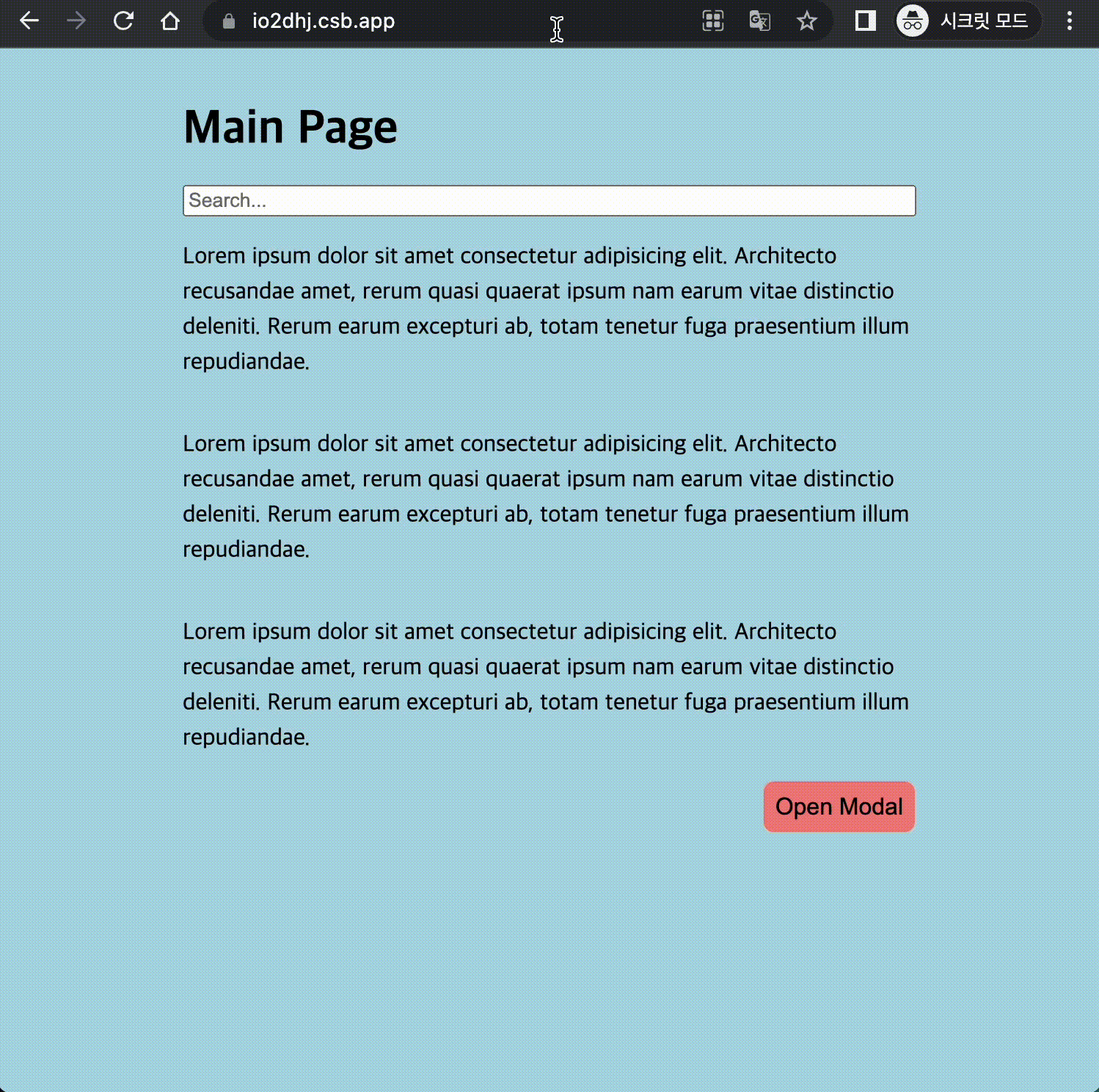The width and height of the screenshot is (1099, 1092).
Task: Click into the Search... input field
Action: point(549,200)
